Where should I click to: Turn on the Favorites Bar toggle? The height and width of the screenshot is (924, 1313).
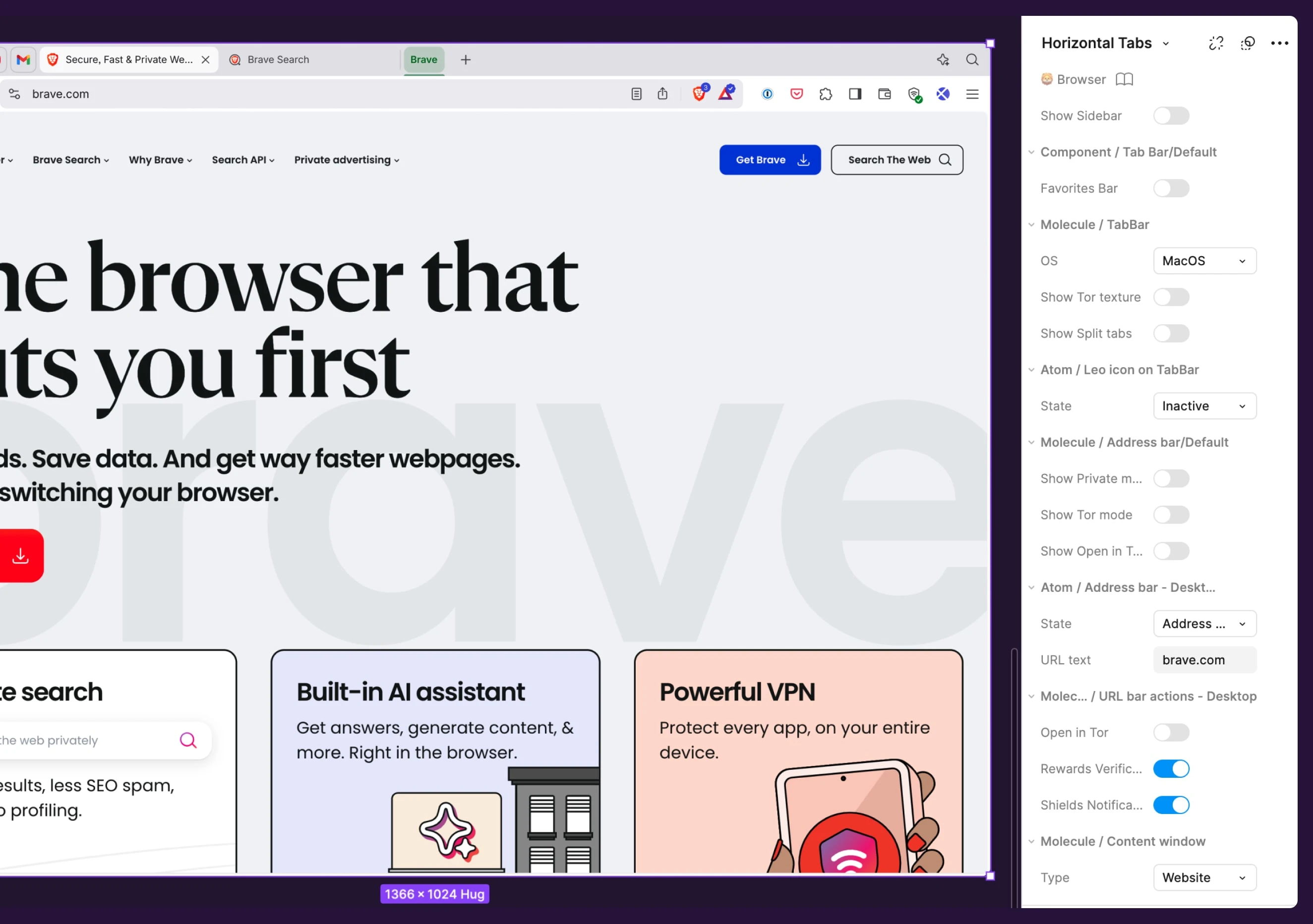click(x=1171, y=188)
